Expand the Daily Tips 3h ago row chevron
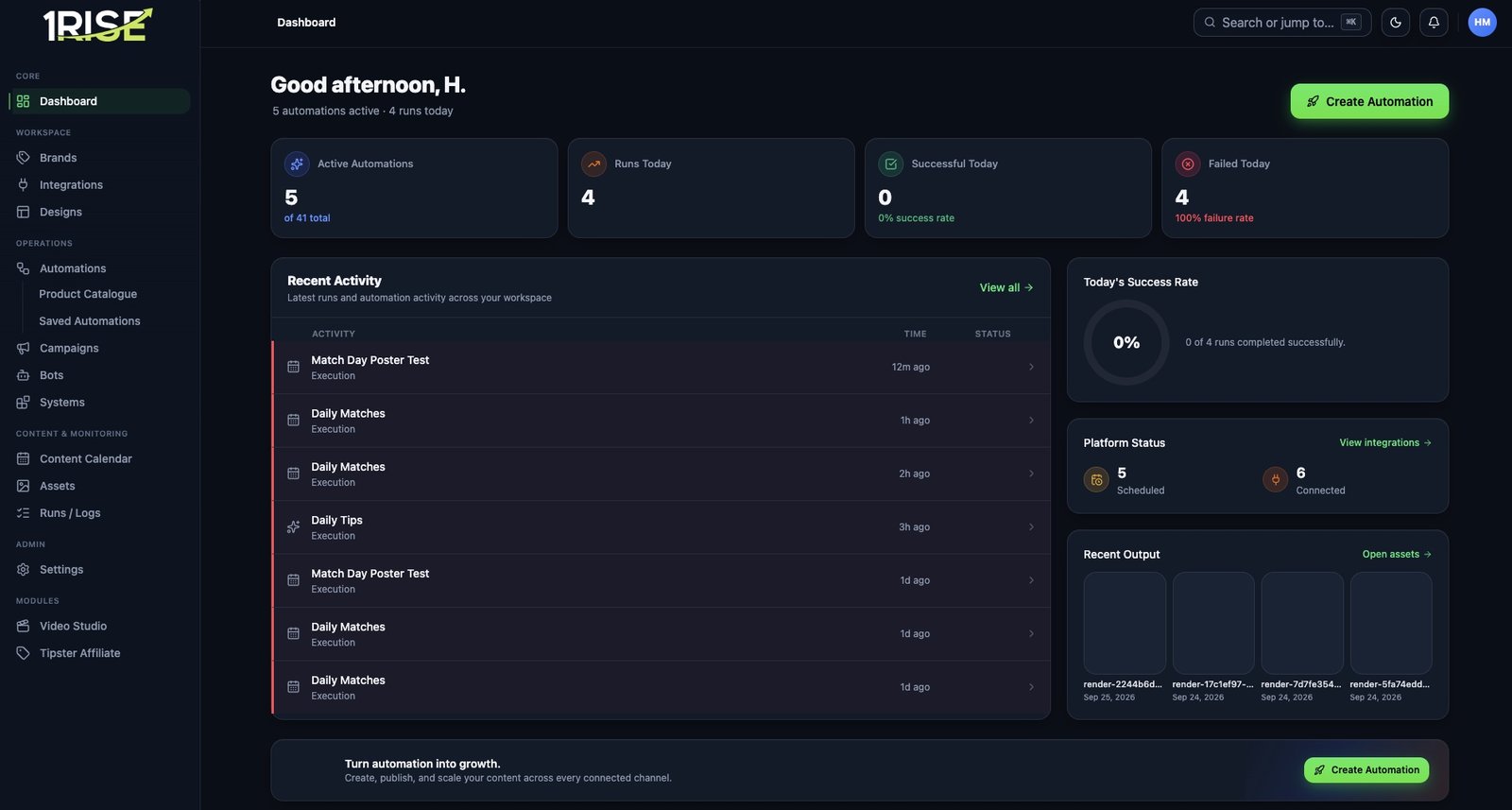This screenshot has height=810, width=1512. point(1031,527)
